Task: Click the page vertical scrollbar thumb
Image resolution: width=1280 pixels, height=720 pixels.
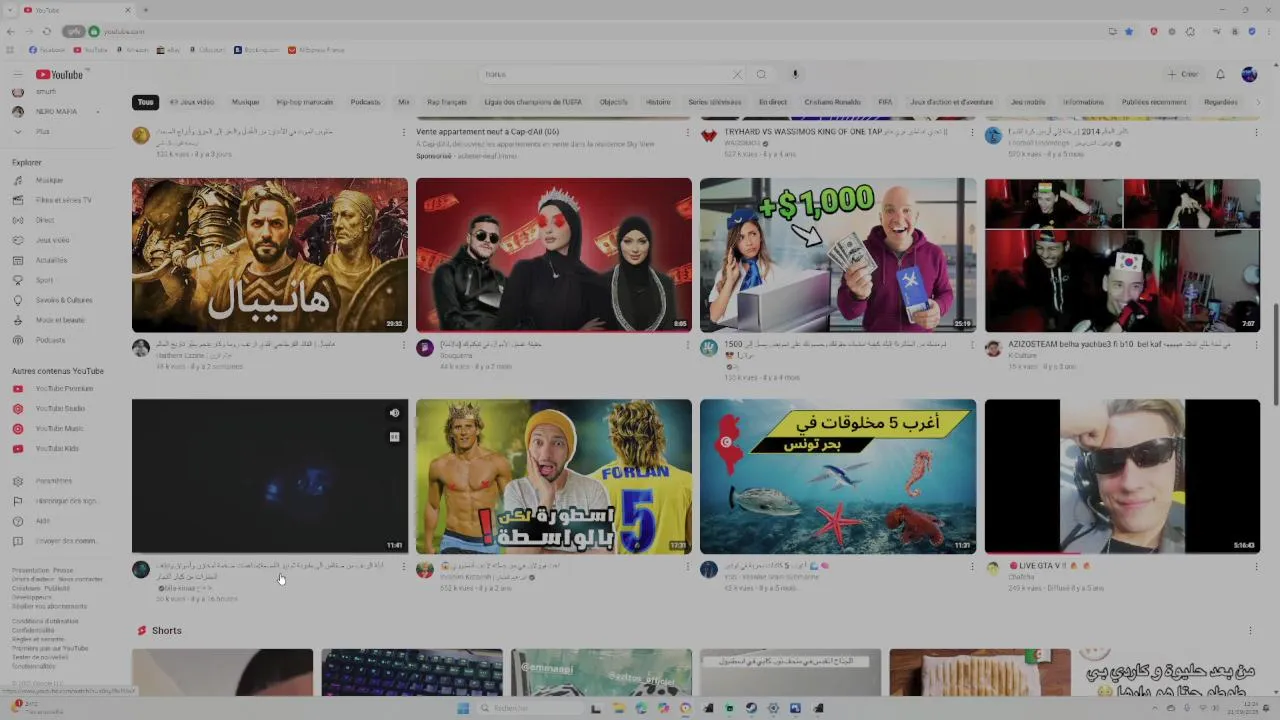Action: click(x=1275, y=355)
